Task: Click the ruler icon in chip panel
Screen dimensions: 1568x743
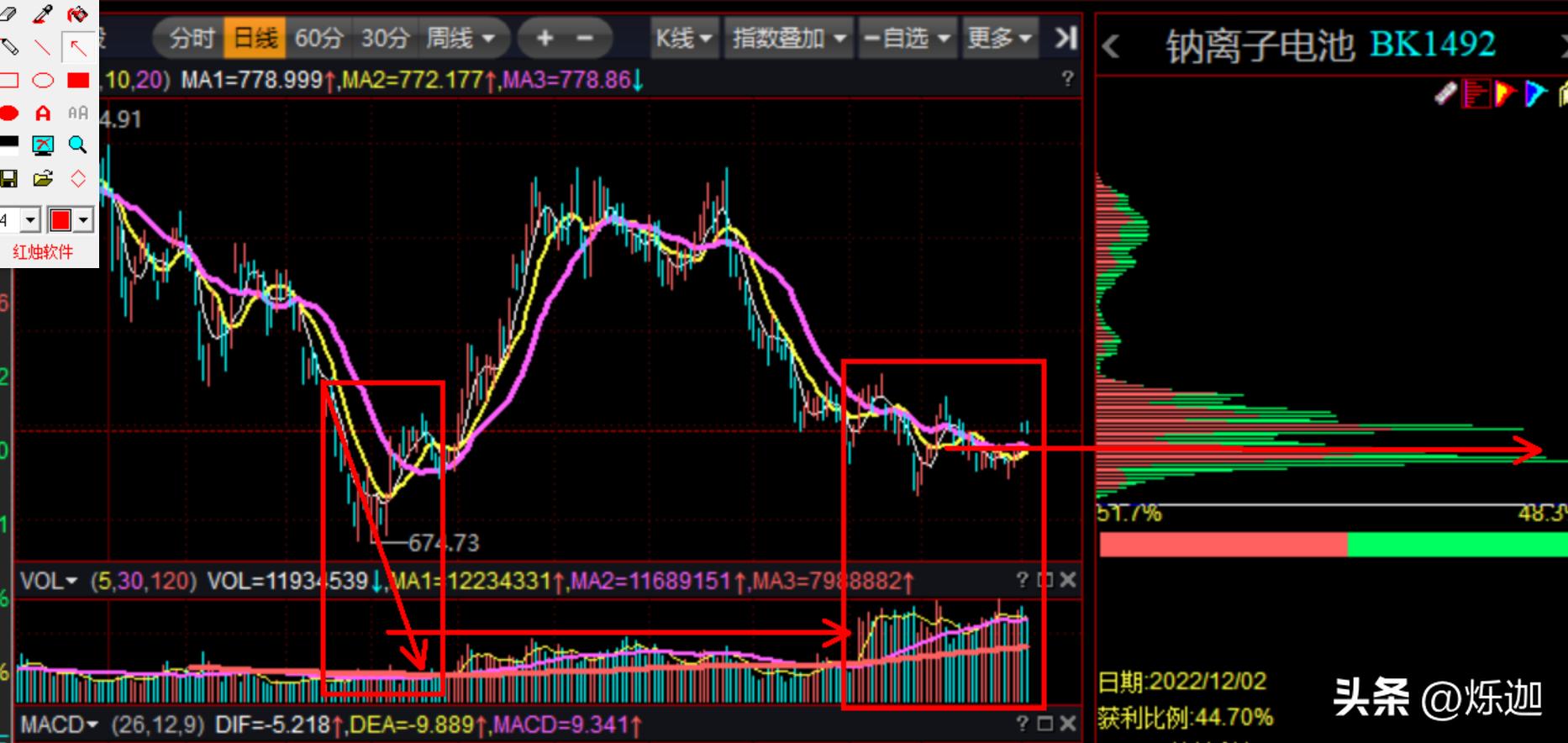Action: (x=1445, y=93)
